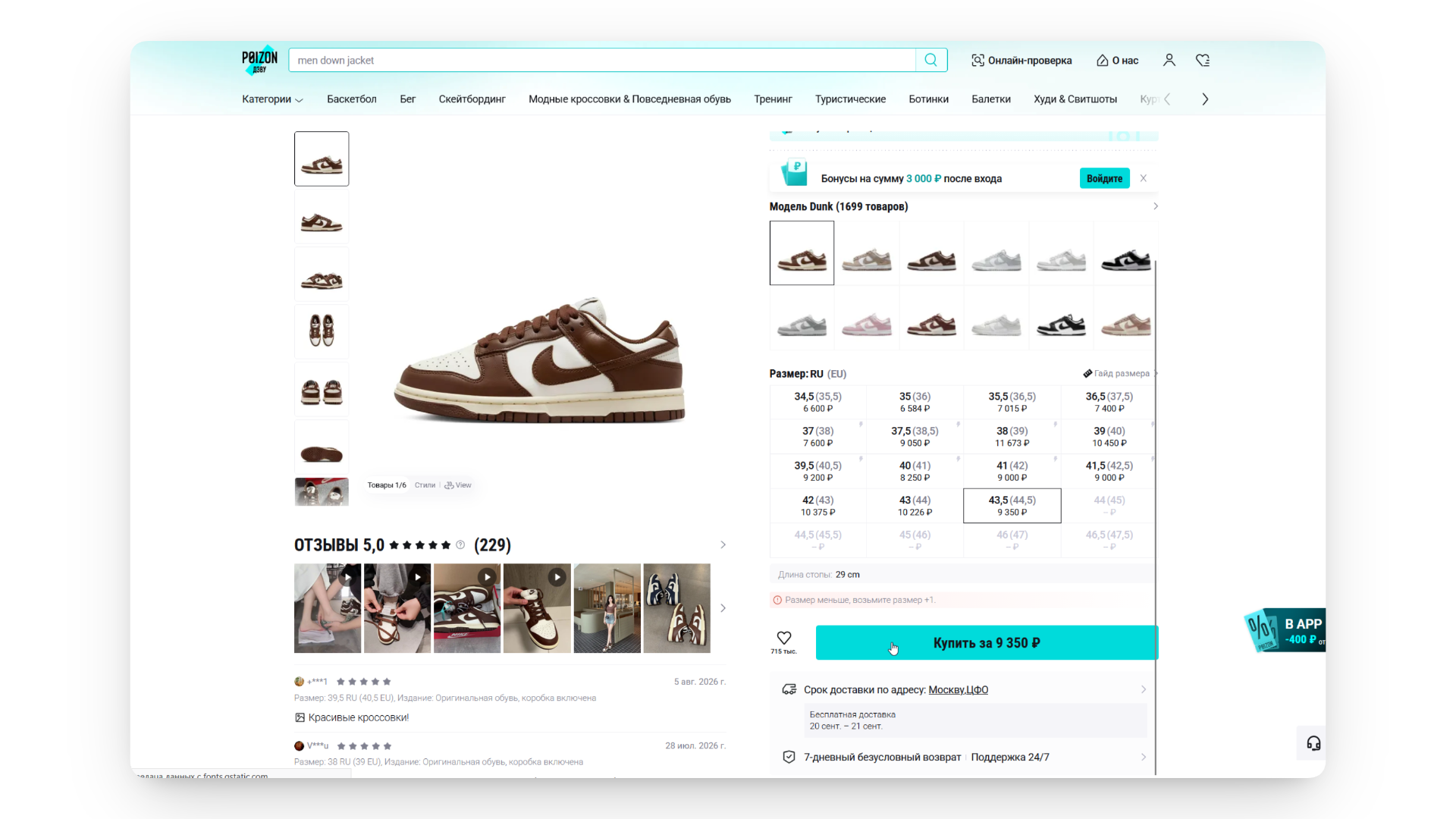Select the first product thumbnail, side view
1456x819 pixels.
[x=322, y=158]
